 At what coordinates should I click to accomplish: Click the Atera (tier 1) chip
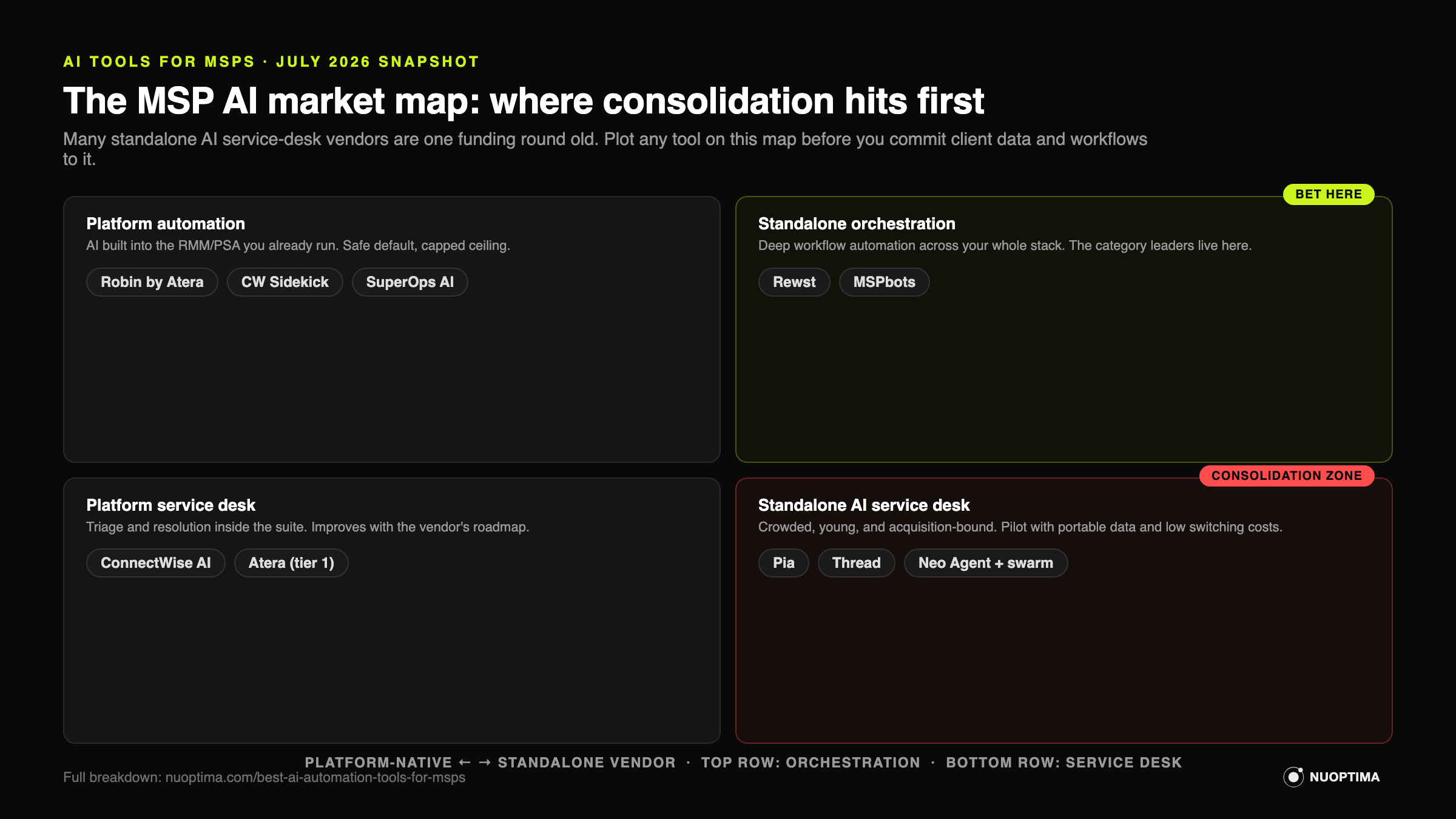[291, 563]
